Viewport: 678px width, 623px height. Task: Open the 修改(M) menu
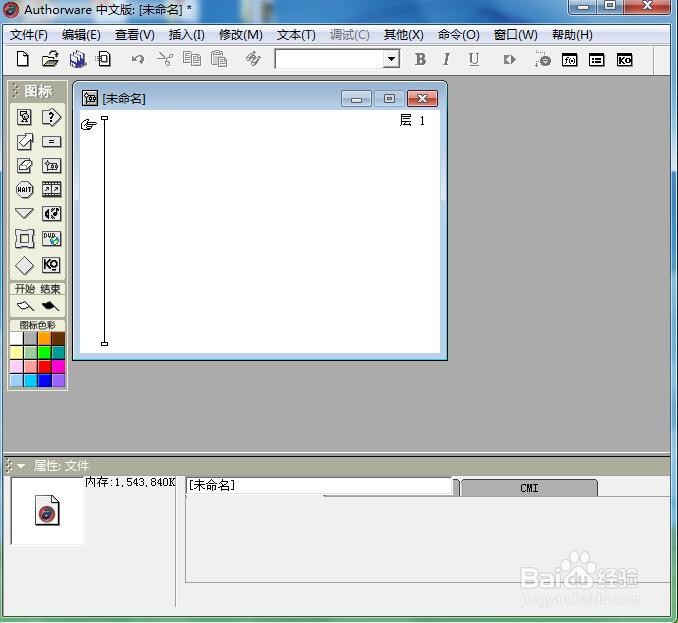(240, 35)
